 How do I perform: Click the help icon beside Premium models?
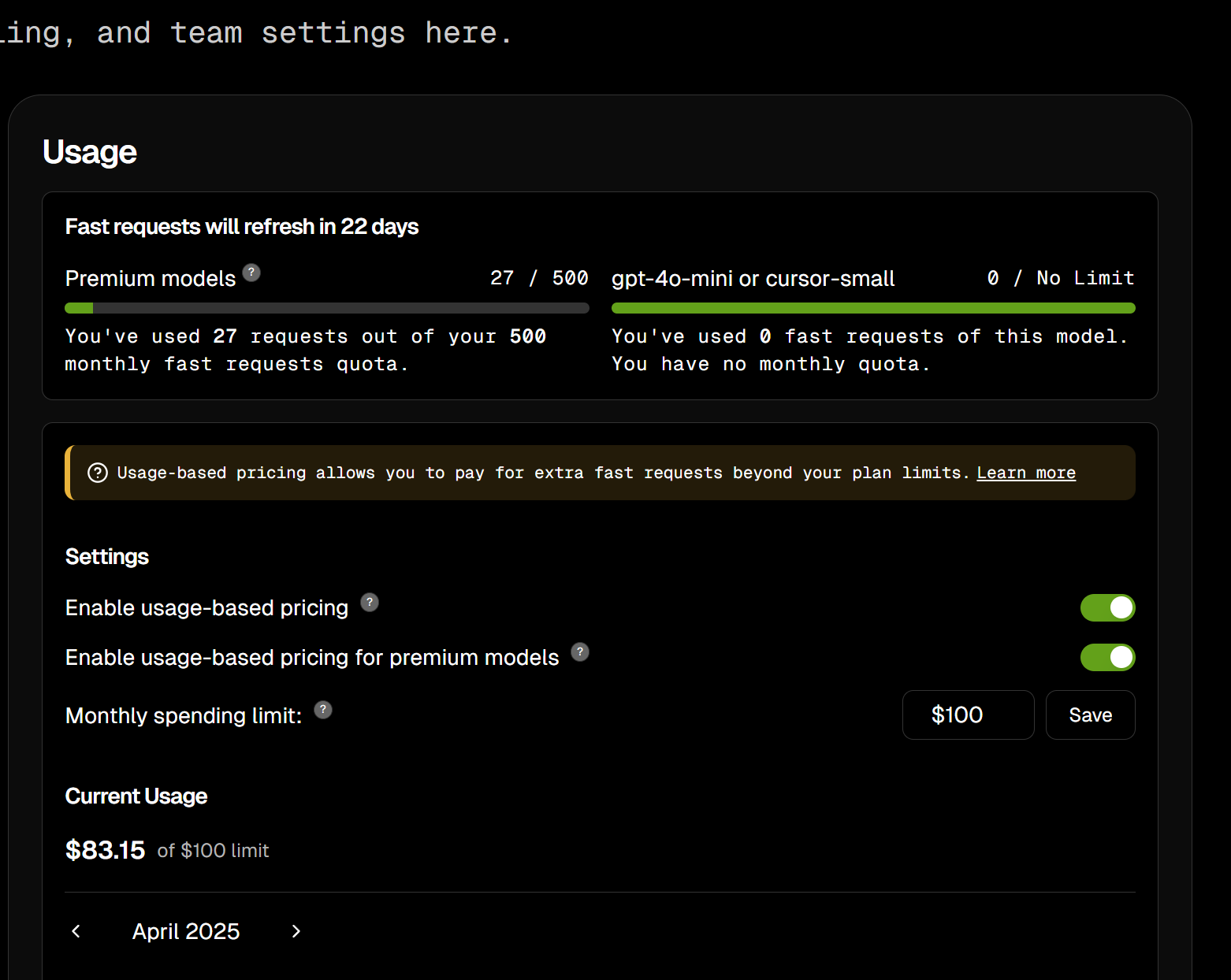(x=251, y=273)
